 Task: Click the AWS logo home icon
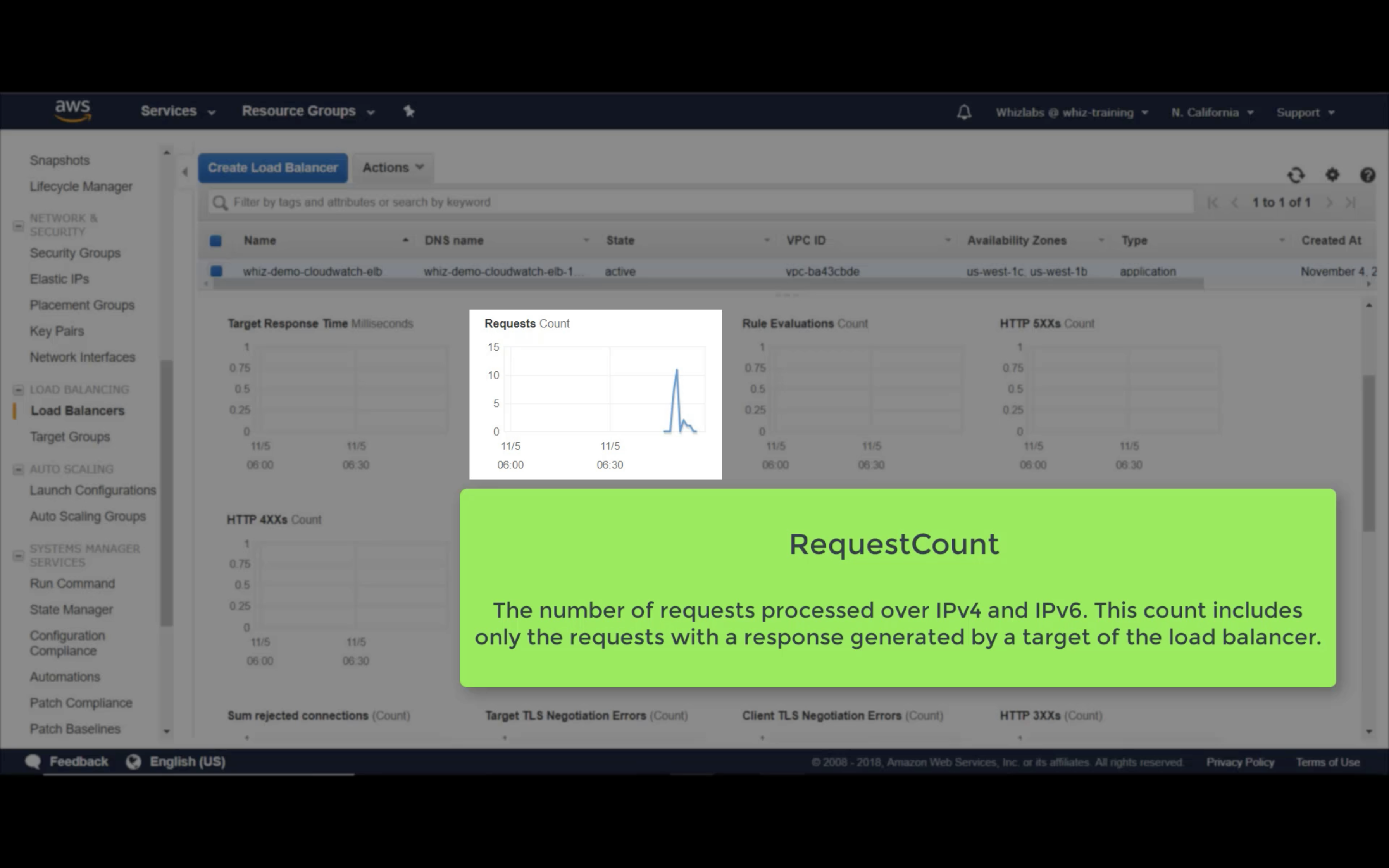[x=72, y=111]
